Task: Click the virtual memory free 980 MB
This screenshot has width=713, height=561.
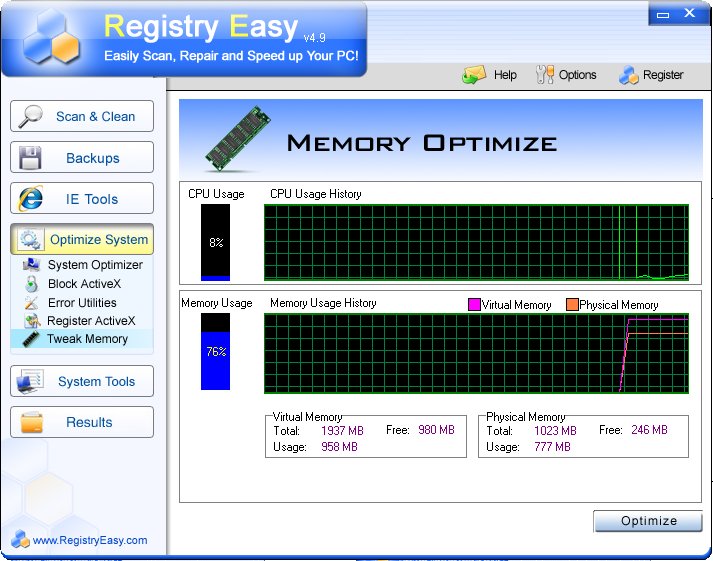Action: [437, 430]
